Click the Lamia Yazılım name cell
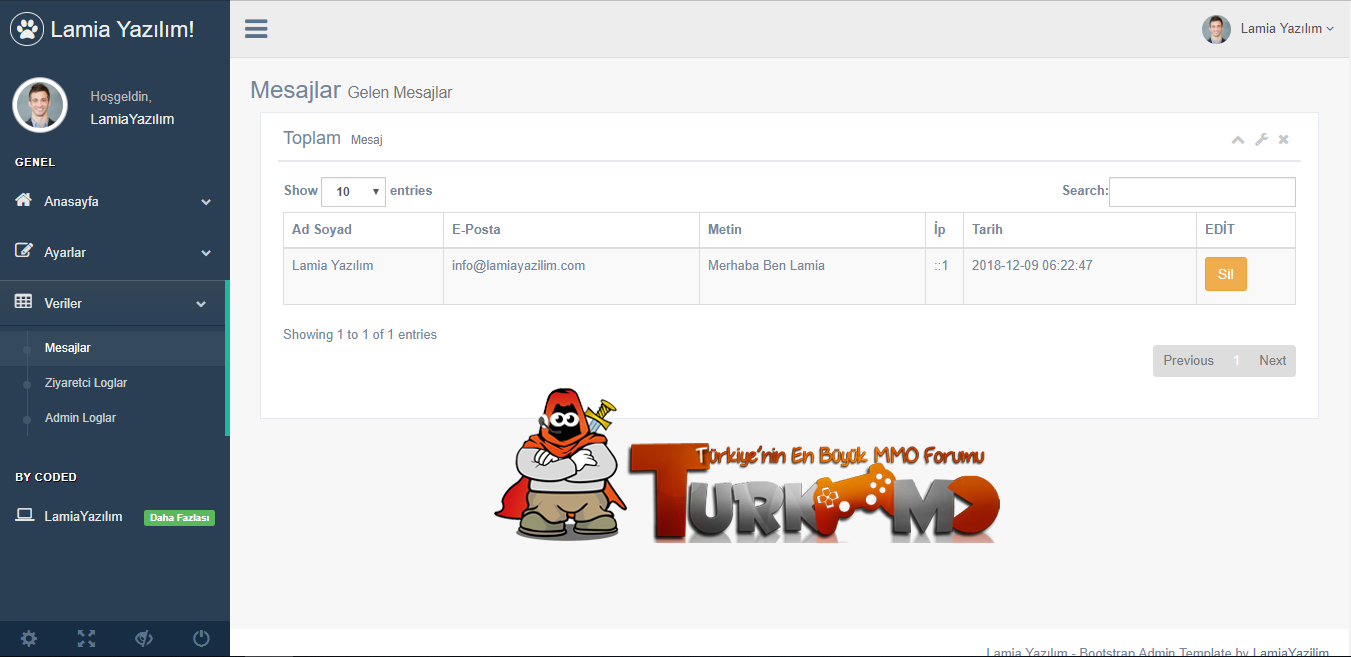The height and width of the screenshot is (657, 1351). (x=363, y=276)
